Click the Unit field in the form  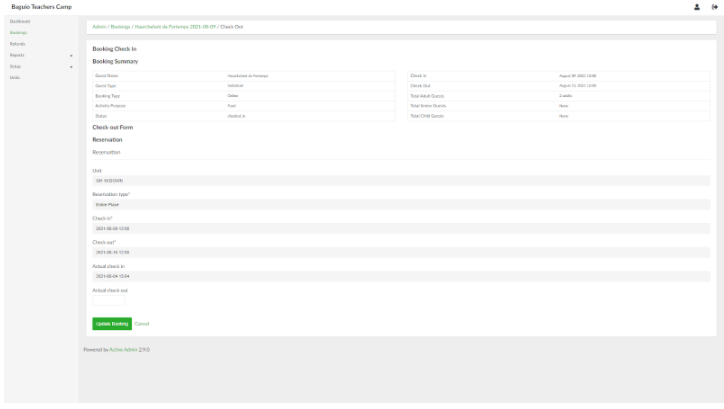point(400,180)
